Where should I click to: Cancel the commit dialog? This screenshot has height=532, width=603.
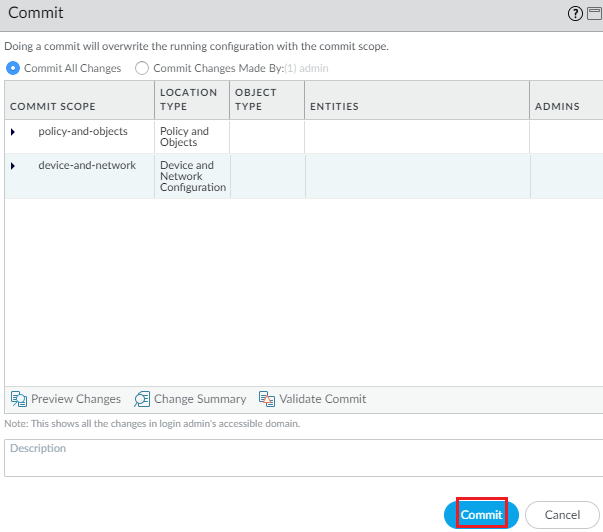tap(562, 514)
